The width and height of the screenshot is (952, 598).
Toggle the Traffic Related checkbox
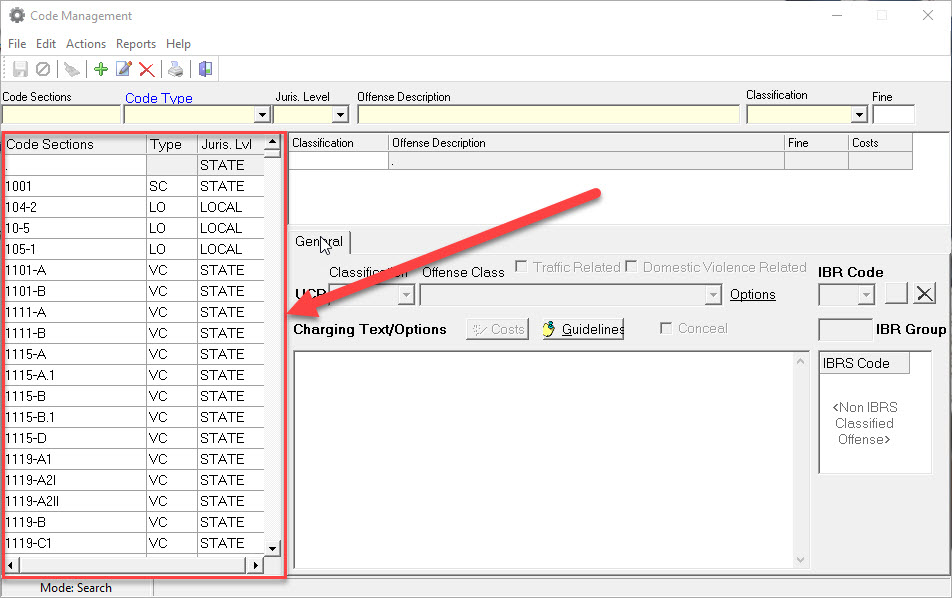pyautogui.click(x=522, y=267)
